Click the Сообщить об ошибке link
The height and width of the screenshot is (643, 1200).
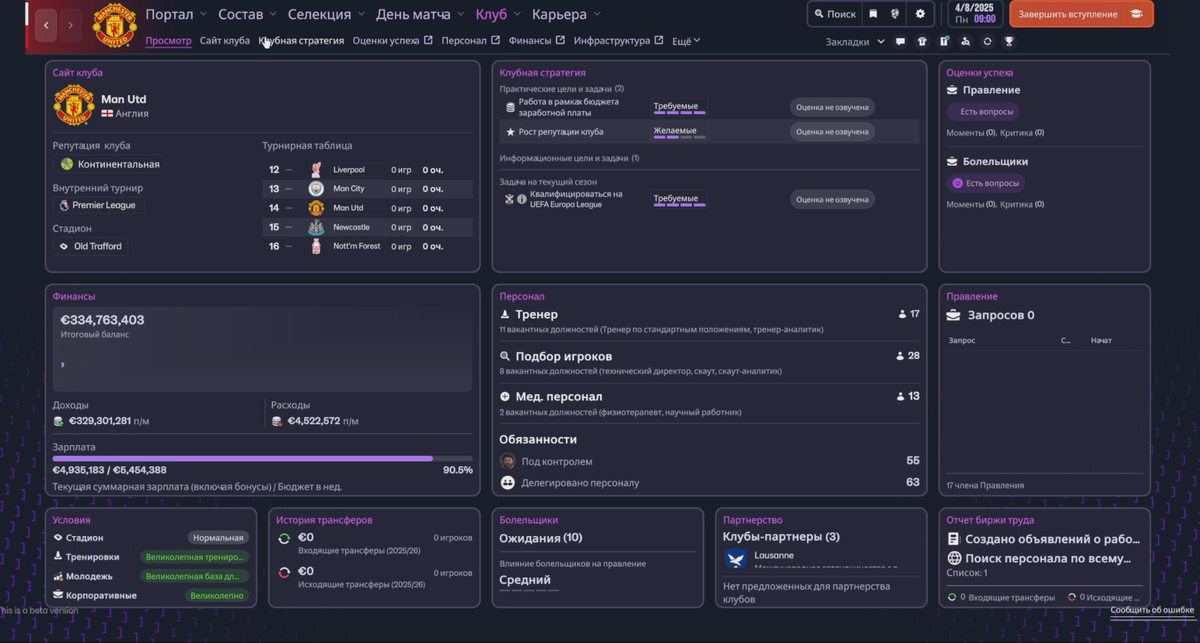pos(1152,610)
